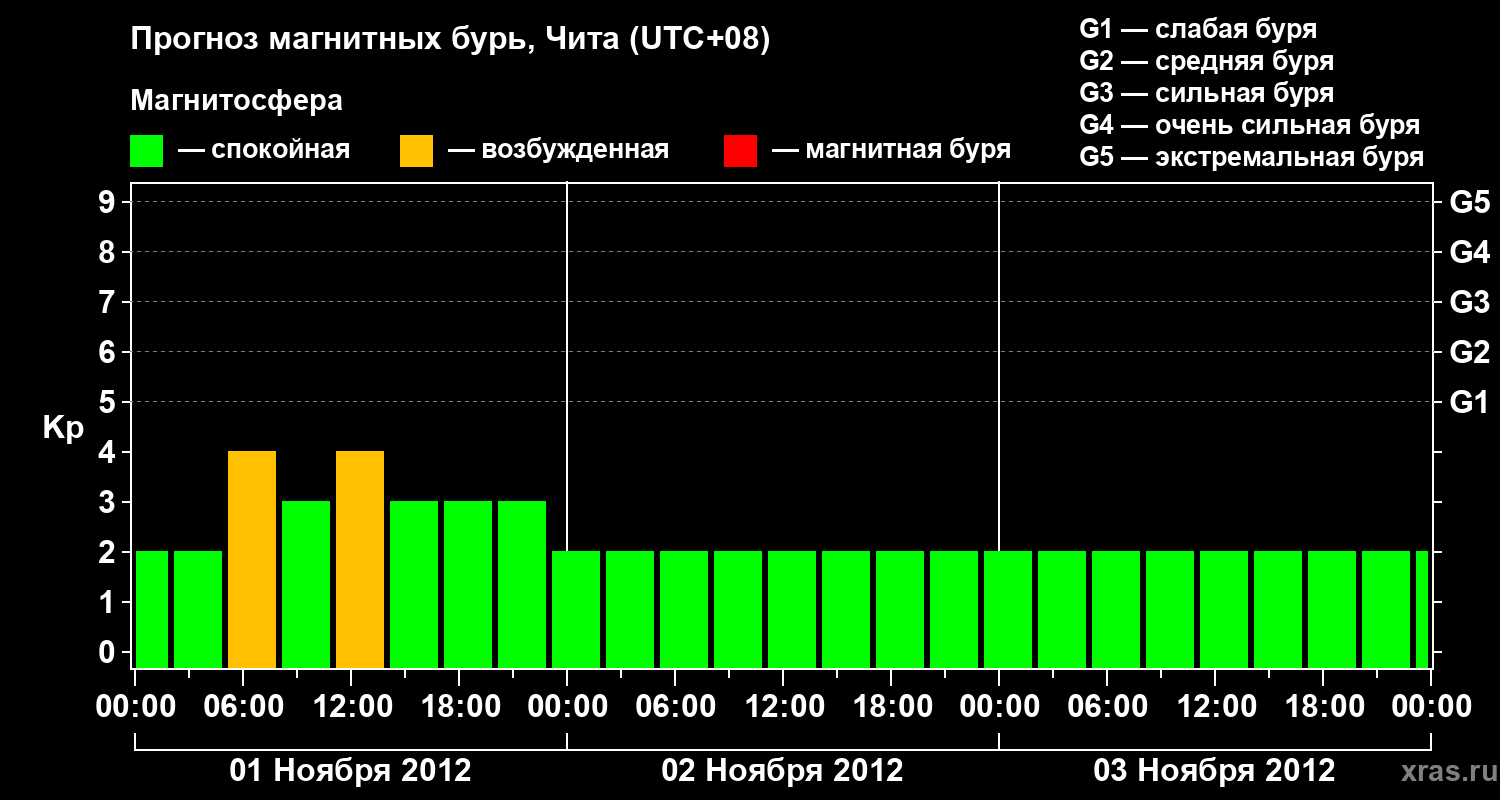The width and height of the screenshot is (1500, 800).
Task: Click the orange 'возбужденная' legend swatch
Action: (417, 151)
